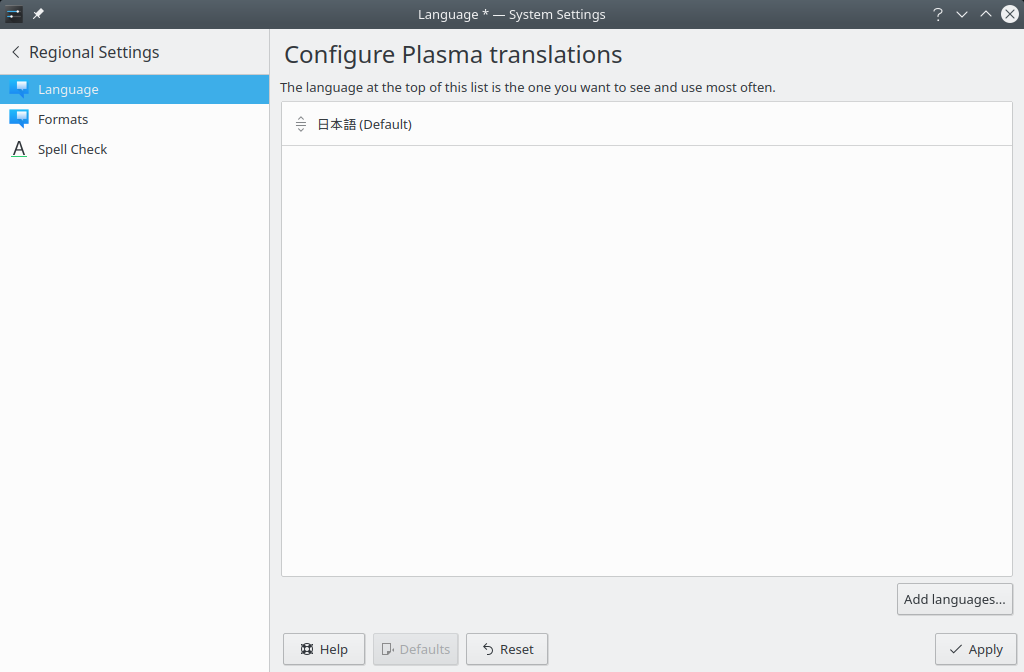This screenshot has height=672, width=1024.
Task: Click the Defaults button
Action: click(415, 649)
